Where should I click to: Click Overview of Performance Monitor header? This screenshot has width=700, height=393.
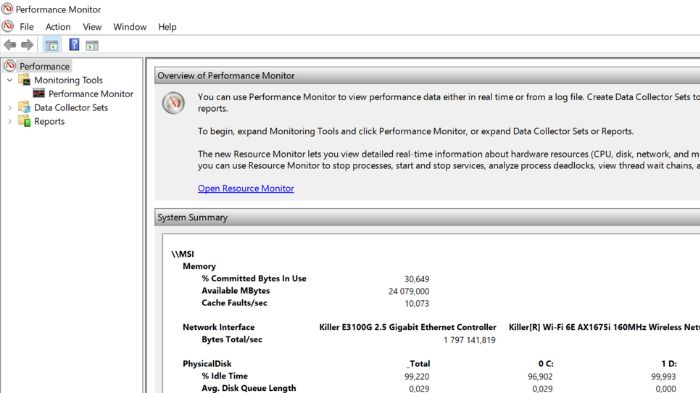click(427, 75)
